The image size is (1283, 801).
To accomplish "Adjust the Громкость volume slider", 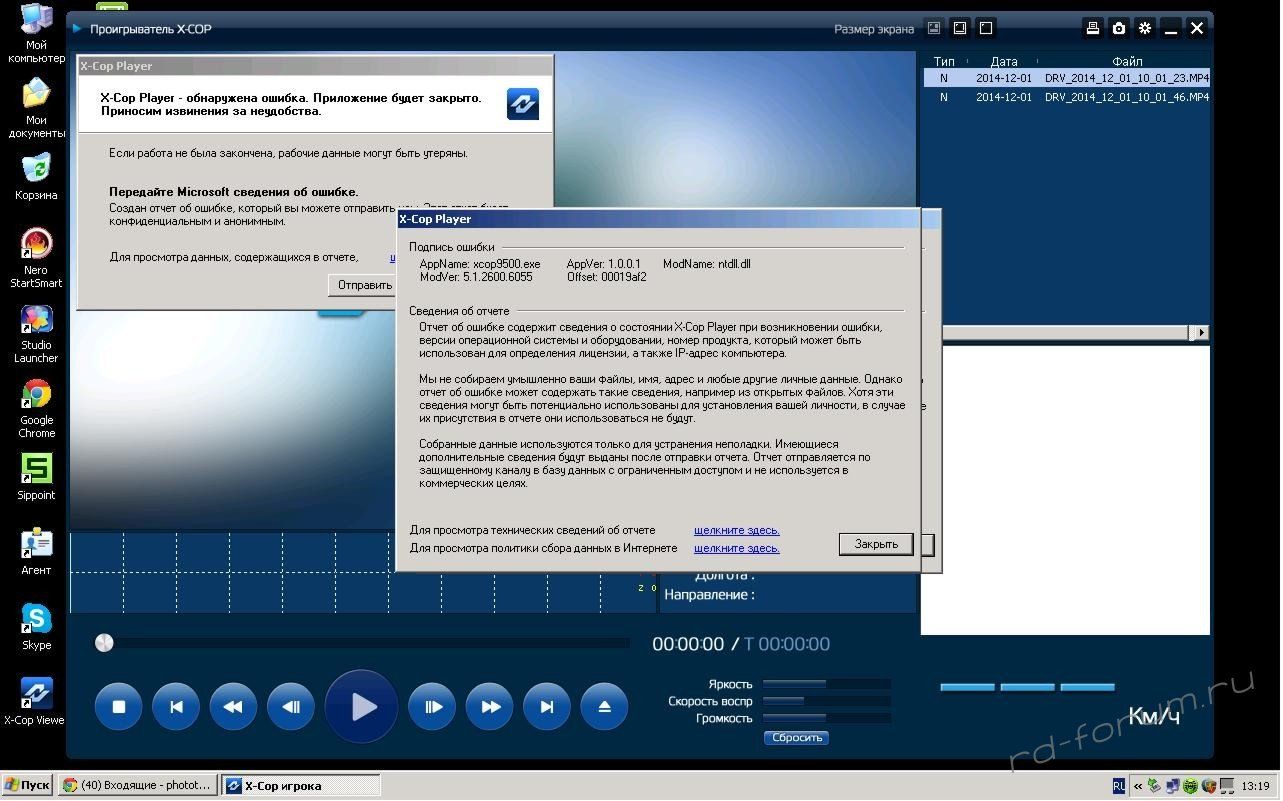I will (826, 718).
